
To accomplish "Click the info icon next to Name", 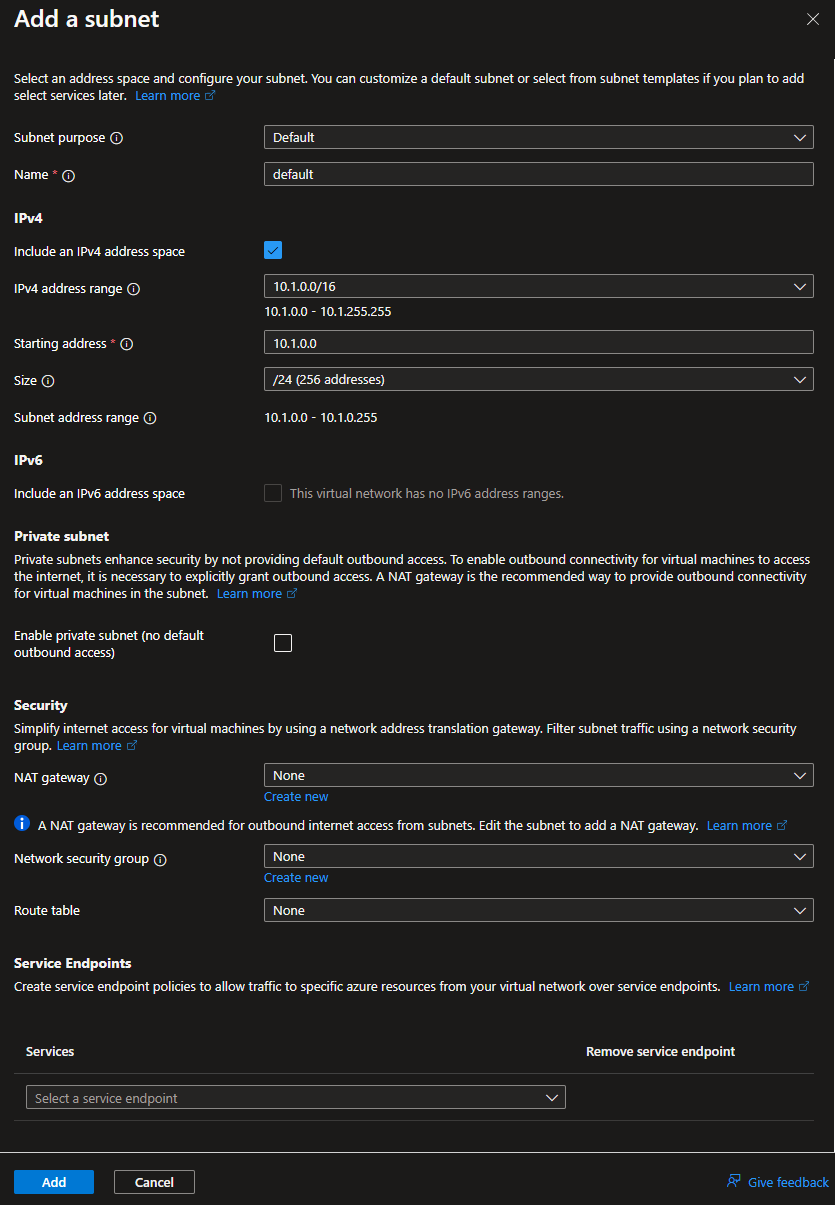I will point(69,175).
